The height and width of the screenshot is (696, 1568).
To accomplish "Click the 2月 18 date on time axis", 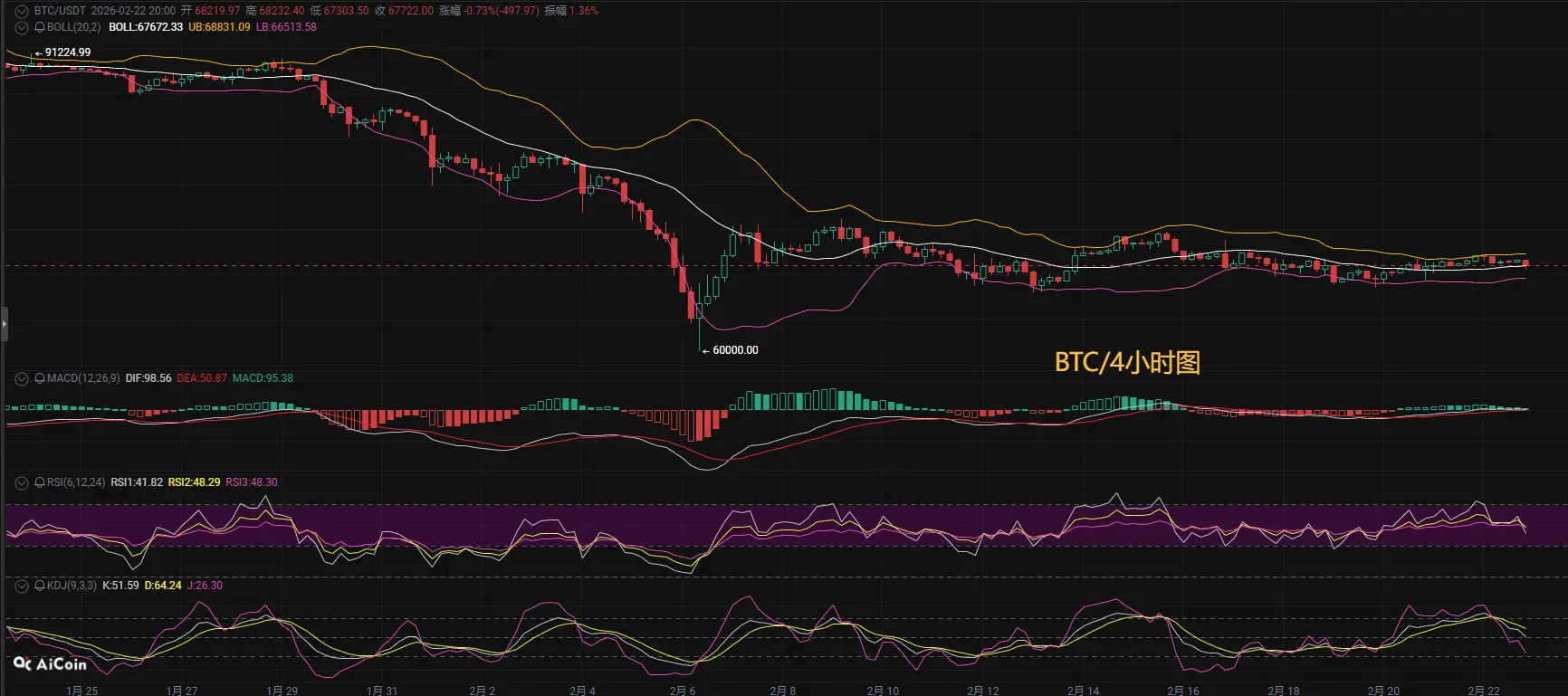I will click(1284, 691).
